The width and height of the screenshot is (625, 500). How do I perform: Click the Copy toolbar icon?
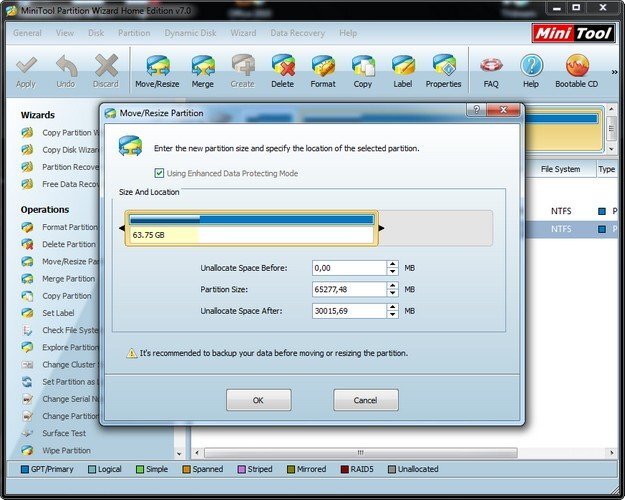(x=363, y=65)
